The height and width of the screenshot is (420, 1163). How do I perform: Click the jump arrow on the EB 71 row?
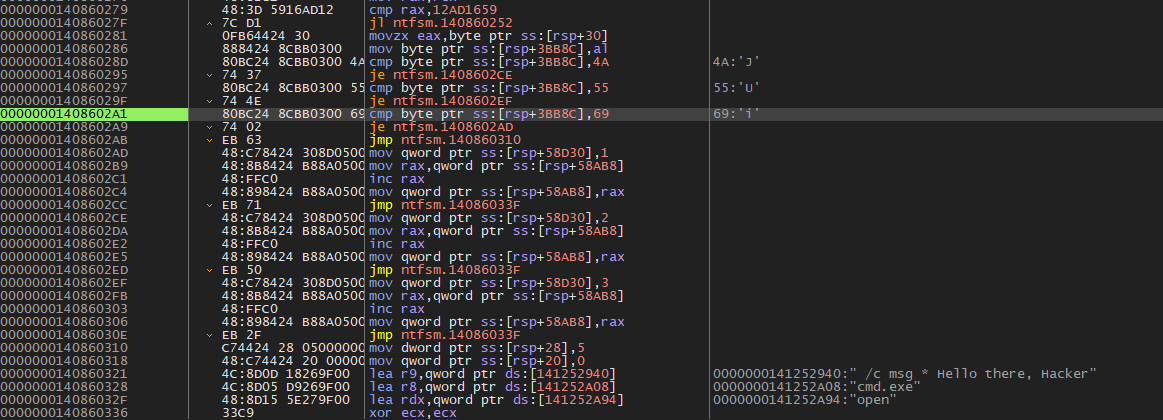(x=208, y=205)
